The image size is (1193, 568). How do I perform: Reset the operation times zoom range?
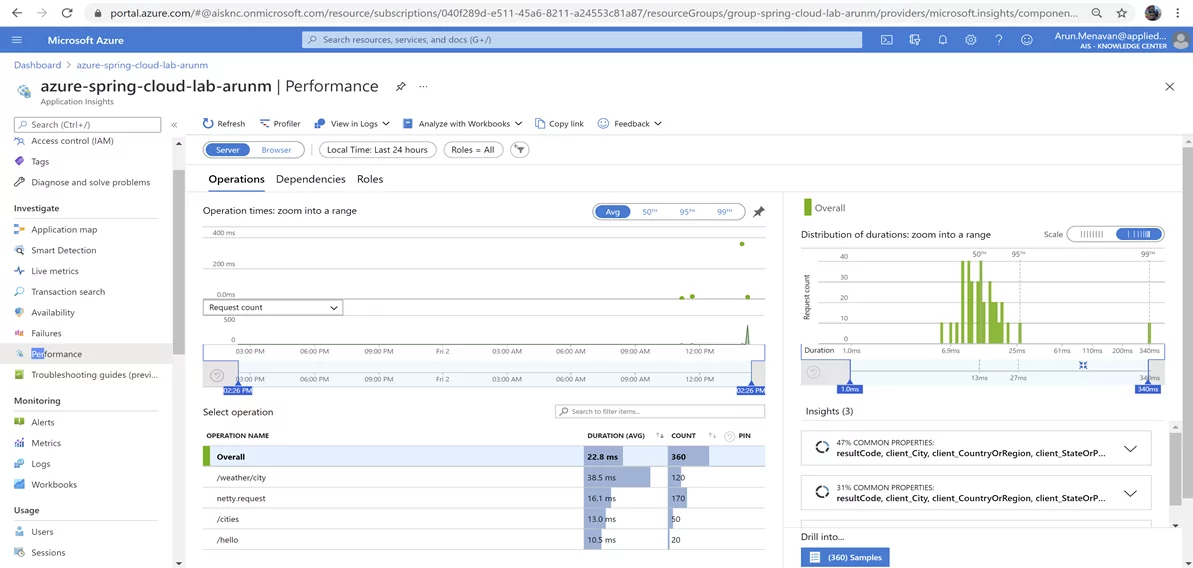click(217, 376)
